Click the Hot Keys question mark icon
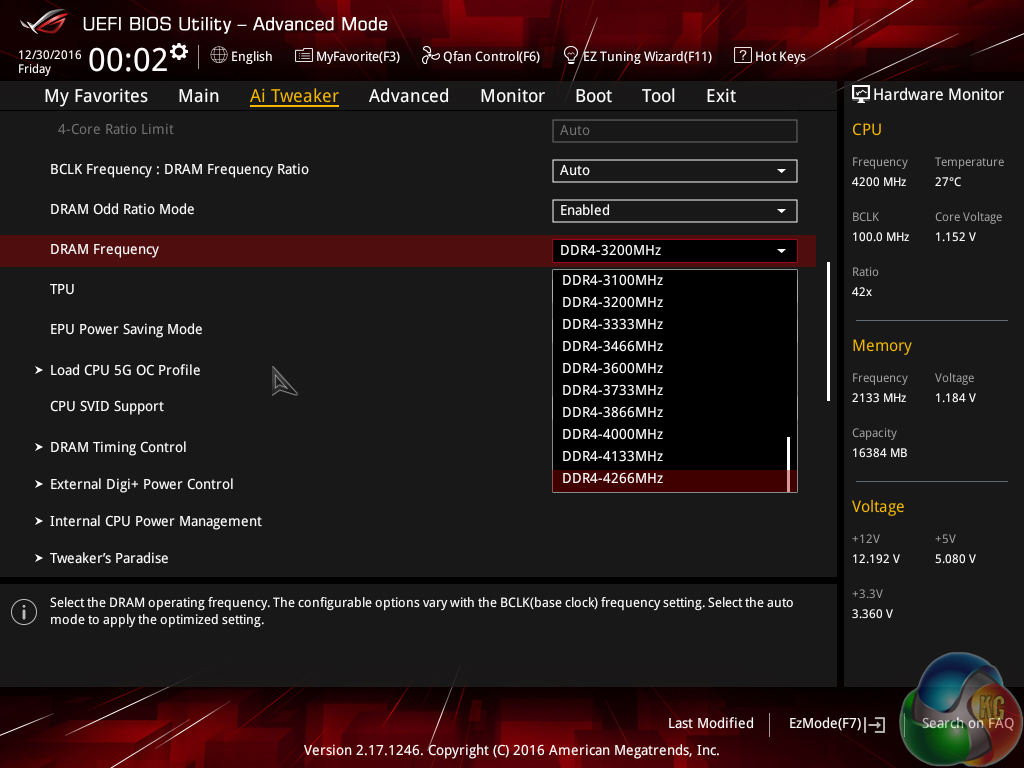 pos(742,56)
